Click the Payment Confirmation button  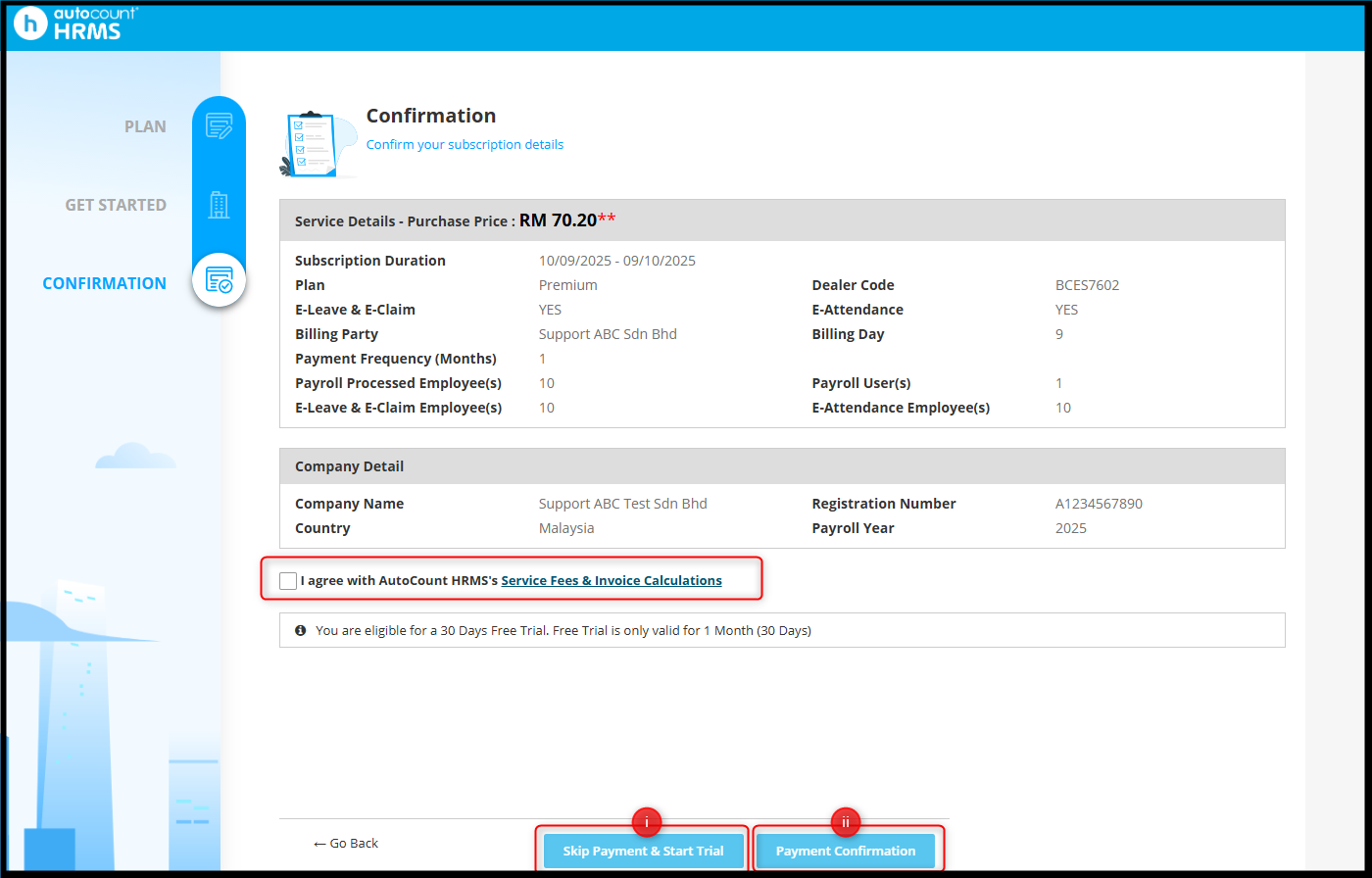(x=846, y=851)
